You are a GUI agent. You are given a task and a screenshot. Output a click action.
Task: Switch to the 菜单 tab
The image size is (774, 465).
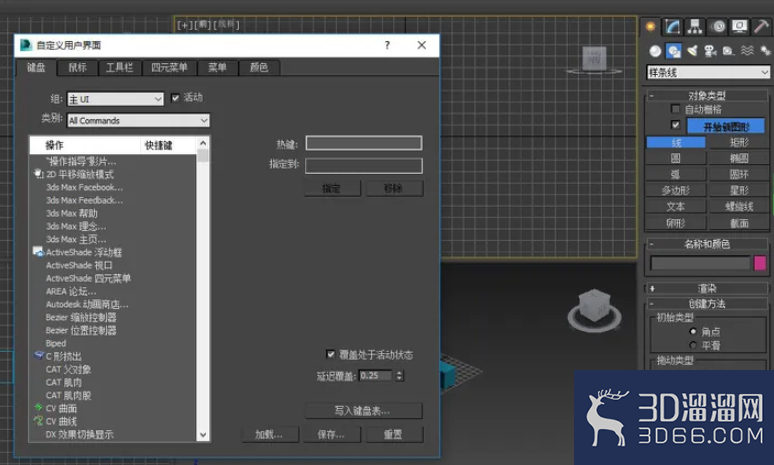pyautogui.click(x=217, y=68)
